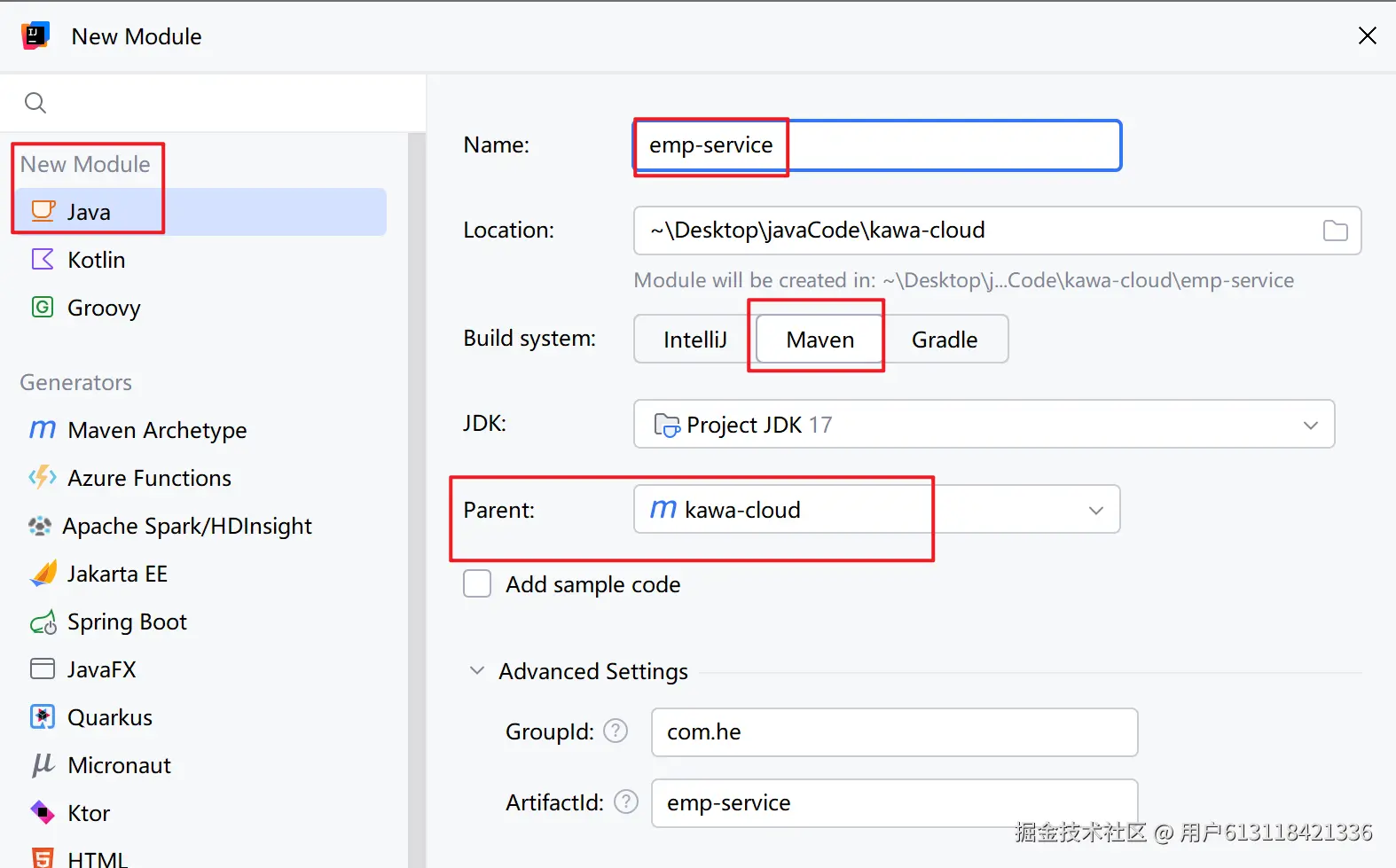The image size is (1396, 868).
Task: Click the Name input field
Action: 949,145
